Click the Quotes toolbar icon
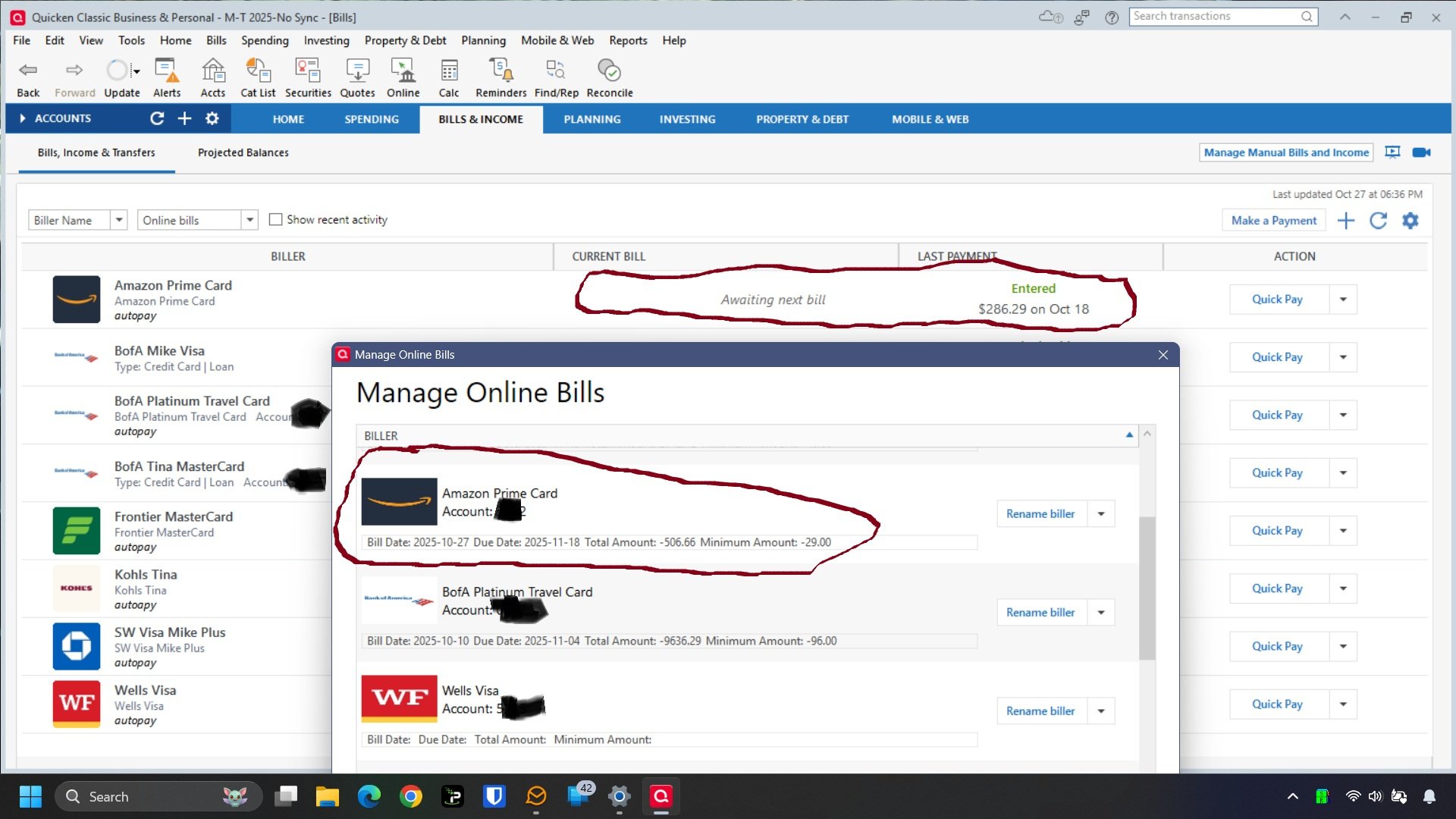This screenshot has width=1456, height=819. (x=357, y=76)
